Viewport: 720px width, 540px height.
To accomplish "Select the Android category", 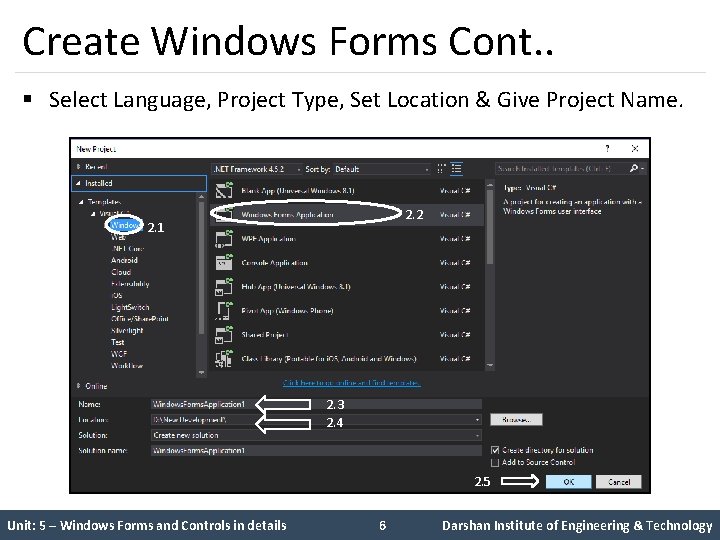I will click(x=124, y=260).
